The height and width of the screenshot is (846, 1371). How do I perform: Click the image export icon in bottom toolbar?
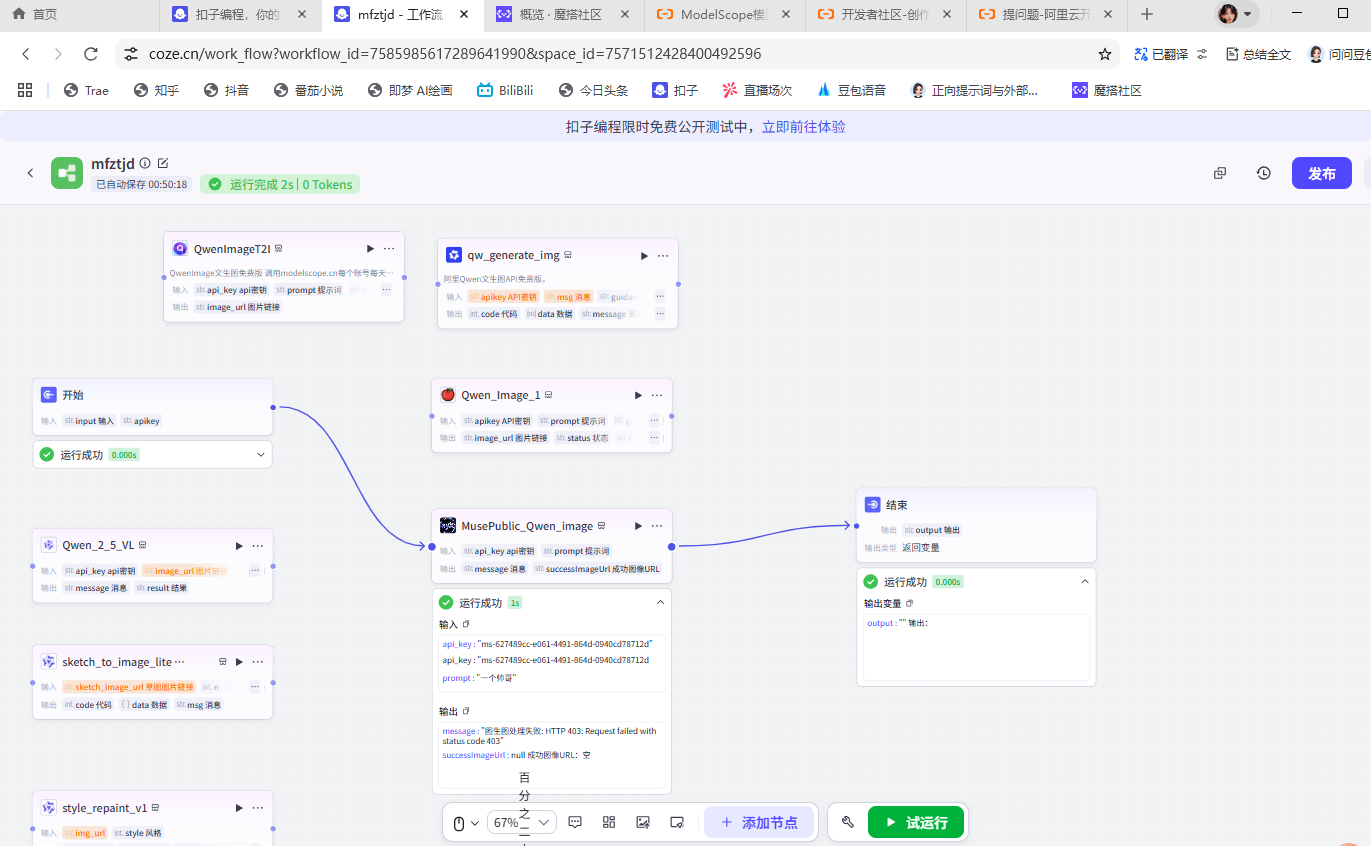point(643,822)
